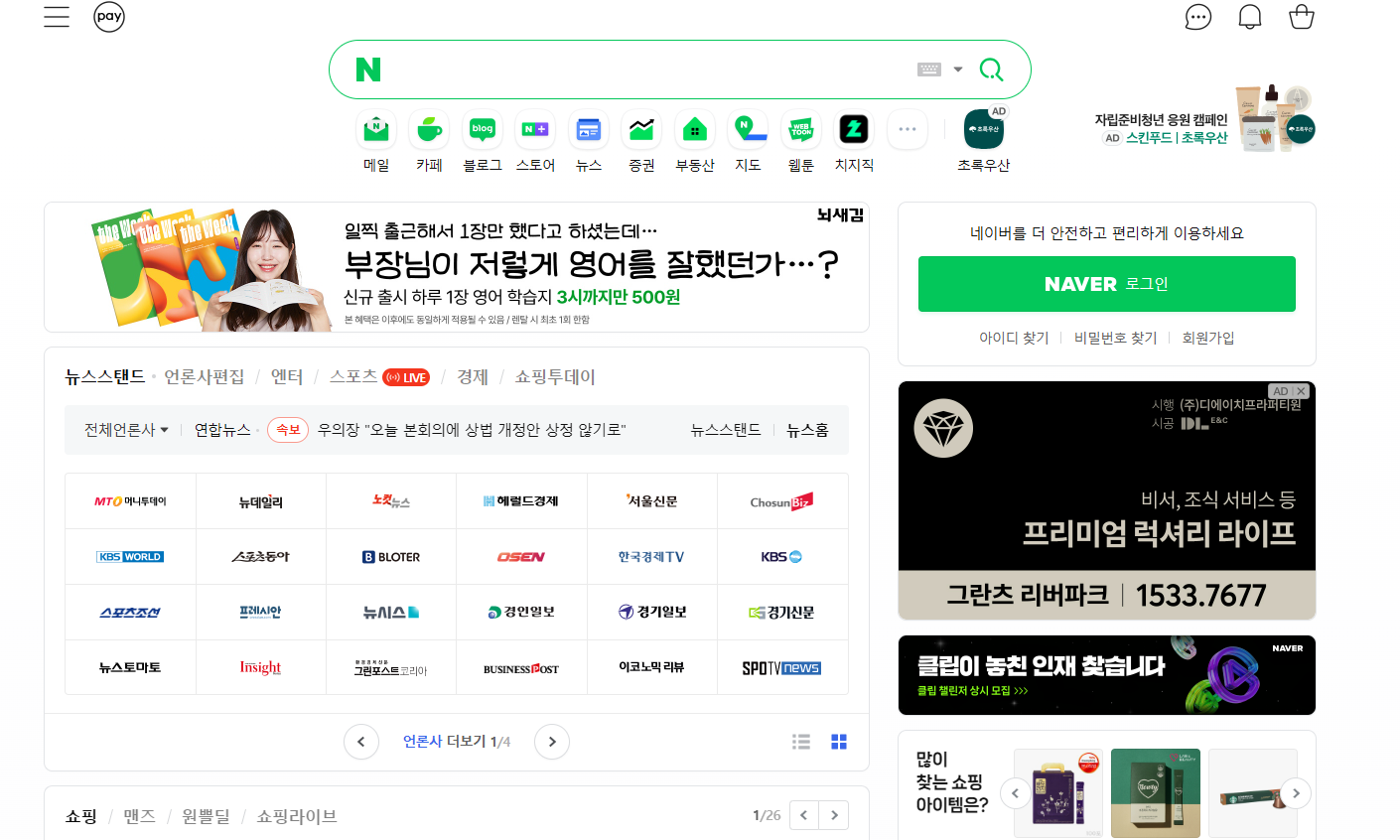1400x840 pixels.
Task: Click the 스킨푸드 | 초록우산 campaign link
Action: [1177, 138]
